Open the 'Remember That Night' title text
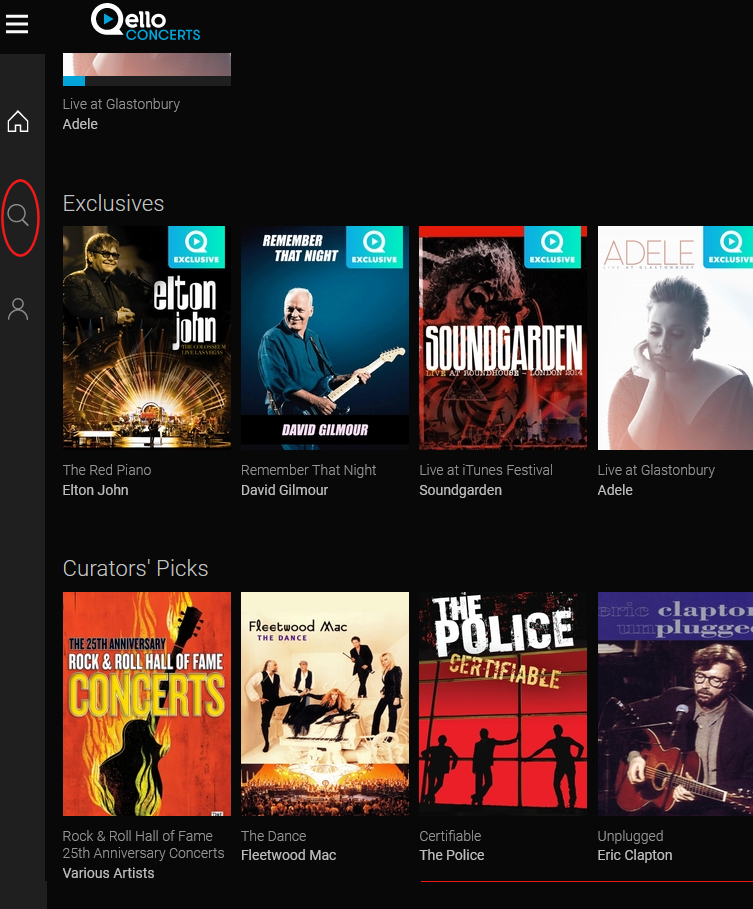Viewport: 753px width, 909px height. [x=308, y=470]
